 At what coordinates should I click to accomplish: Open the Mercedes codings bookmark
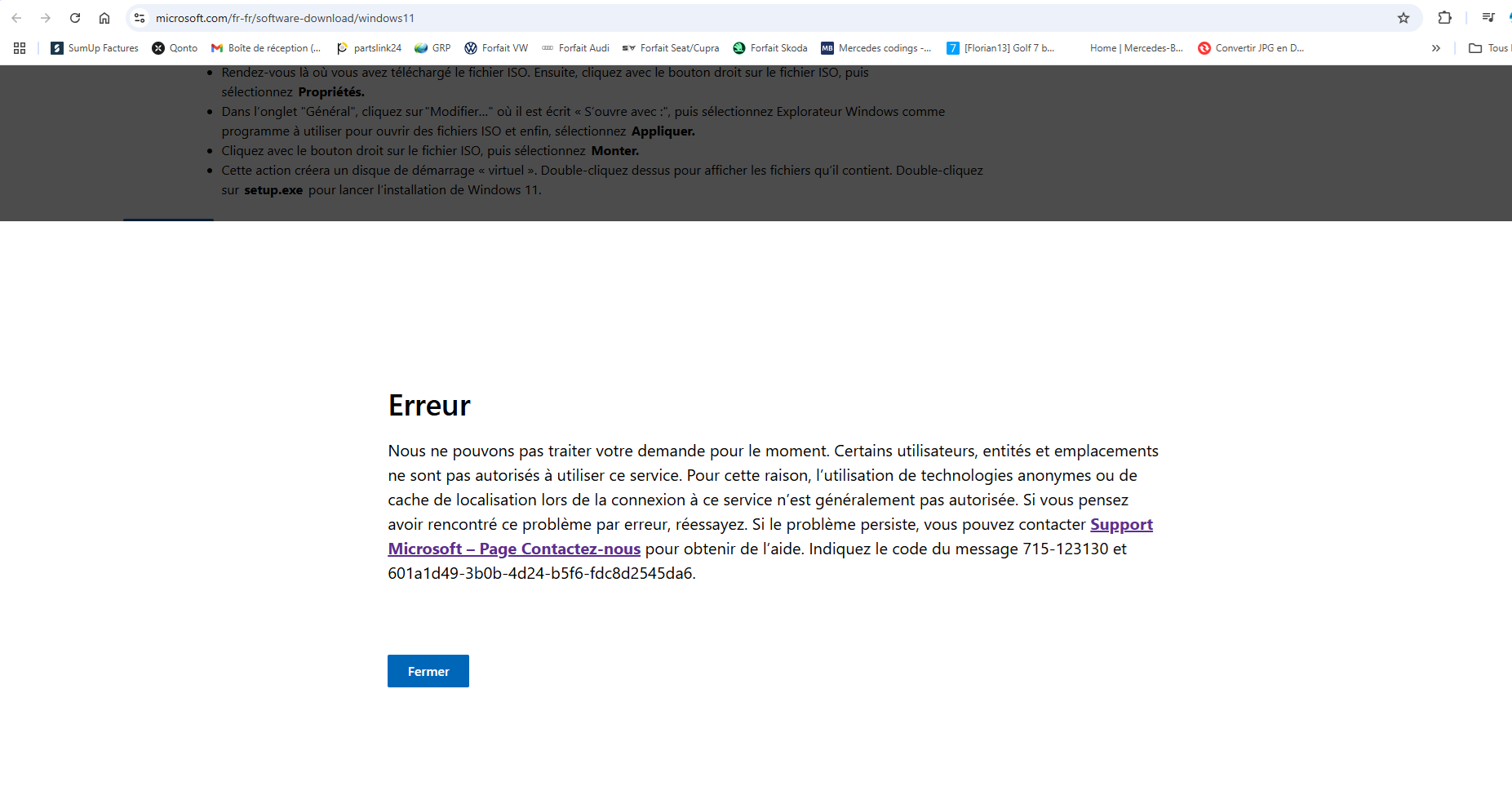[876, 48]
